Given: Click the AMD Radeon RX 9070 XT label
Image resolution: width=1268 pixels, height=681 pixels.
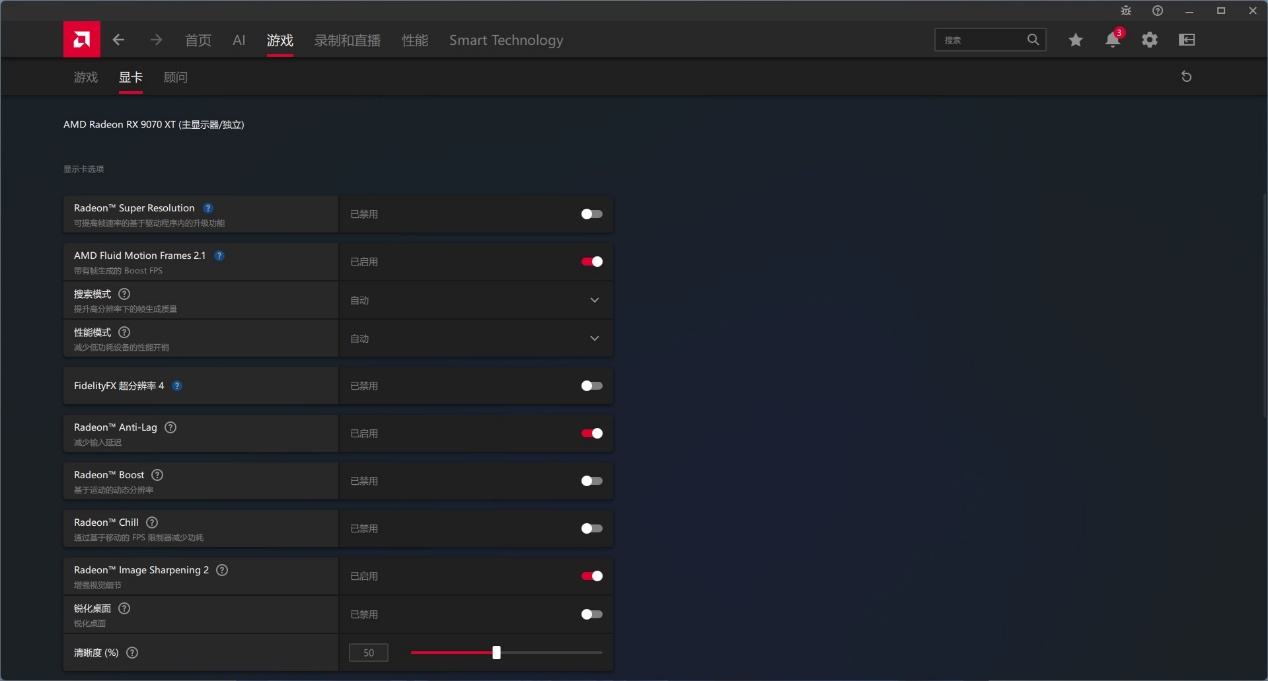Looking at the screenshot, I should coord(154,125).
